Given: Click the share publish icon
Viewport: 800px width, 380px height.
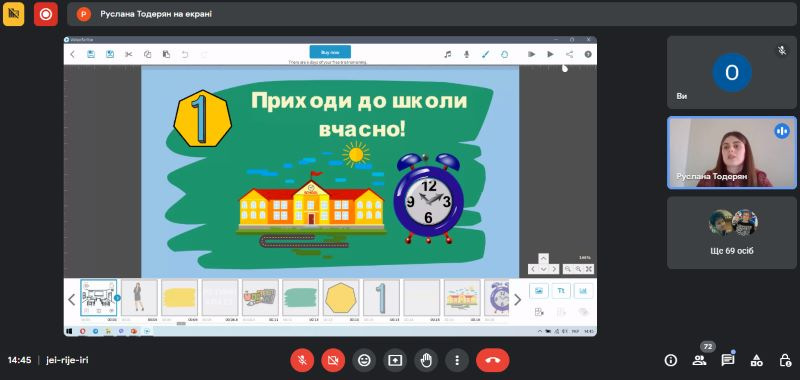Looking at the screenshot, I should click(x=569, y=54).
